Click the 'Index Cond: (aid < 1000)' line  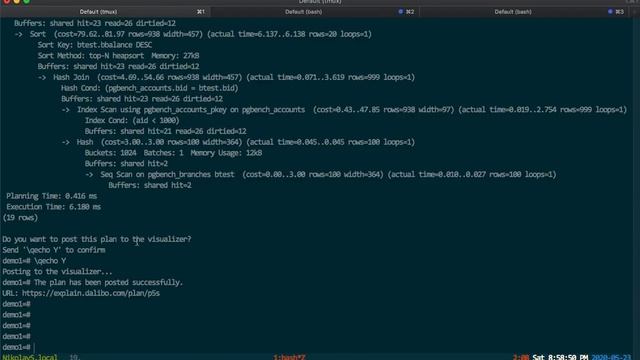[132, 120]
